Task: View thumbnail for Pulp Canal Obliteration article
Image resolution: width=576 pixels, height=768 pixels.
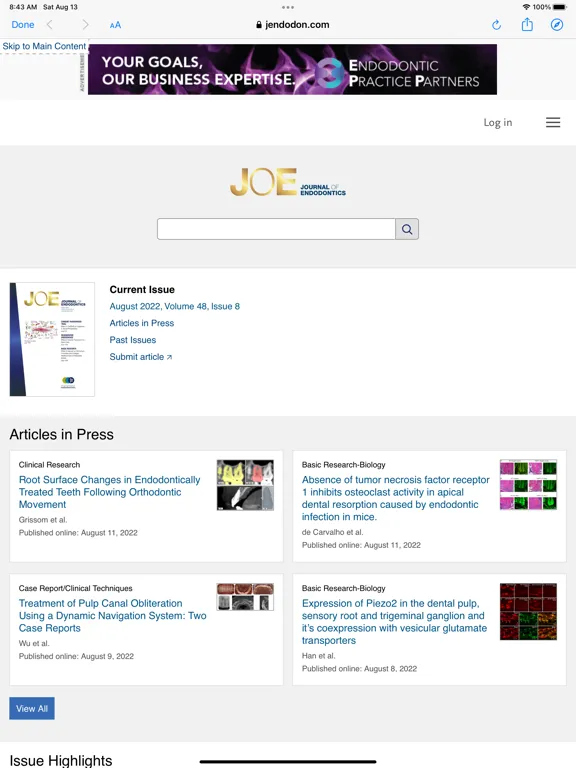Action: (x=245, y=597)
